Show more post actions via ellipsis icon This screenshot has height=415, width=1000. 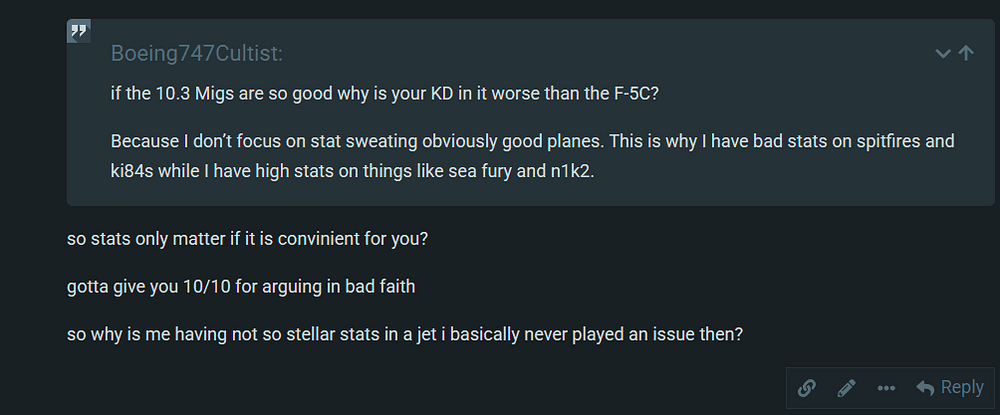(886, 388)
